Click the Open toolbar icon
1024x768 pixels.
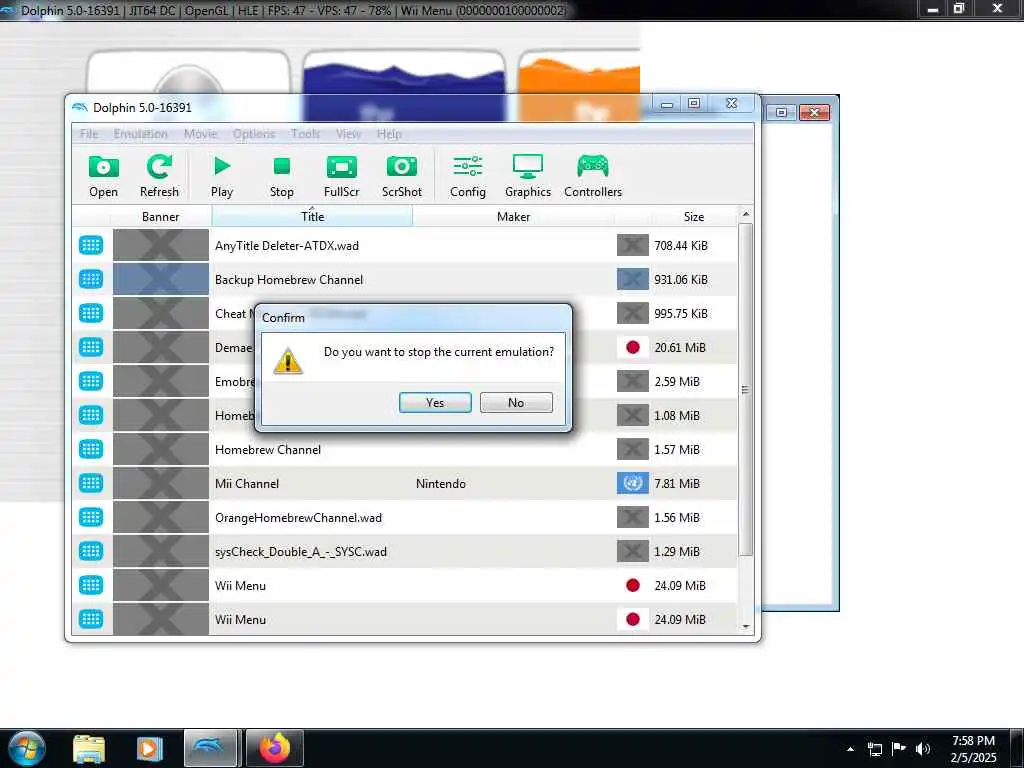click(x=103, y=176)
